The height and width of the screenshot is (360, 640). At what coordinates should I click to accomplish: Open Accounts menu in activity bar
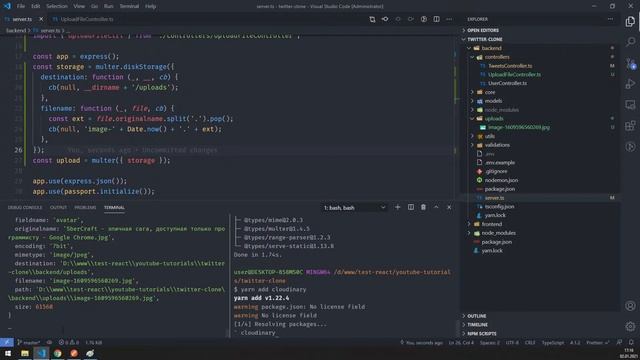(x=630, y=306)
